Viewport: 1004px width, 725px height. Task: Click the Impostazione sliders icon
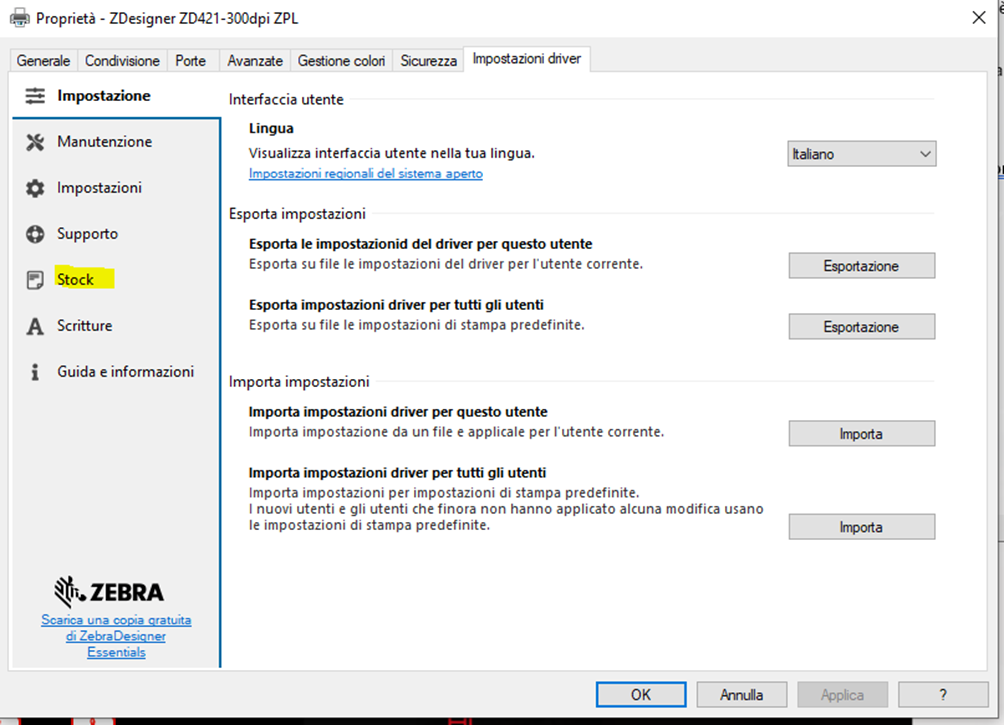[x=35, y=96]
